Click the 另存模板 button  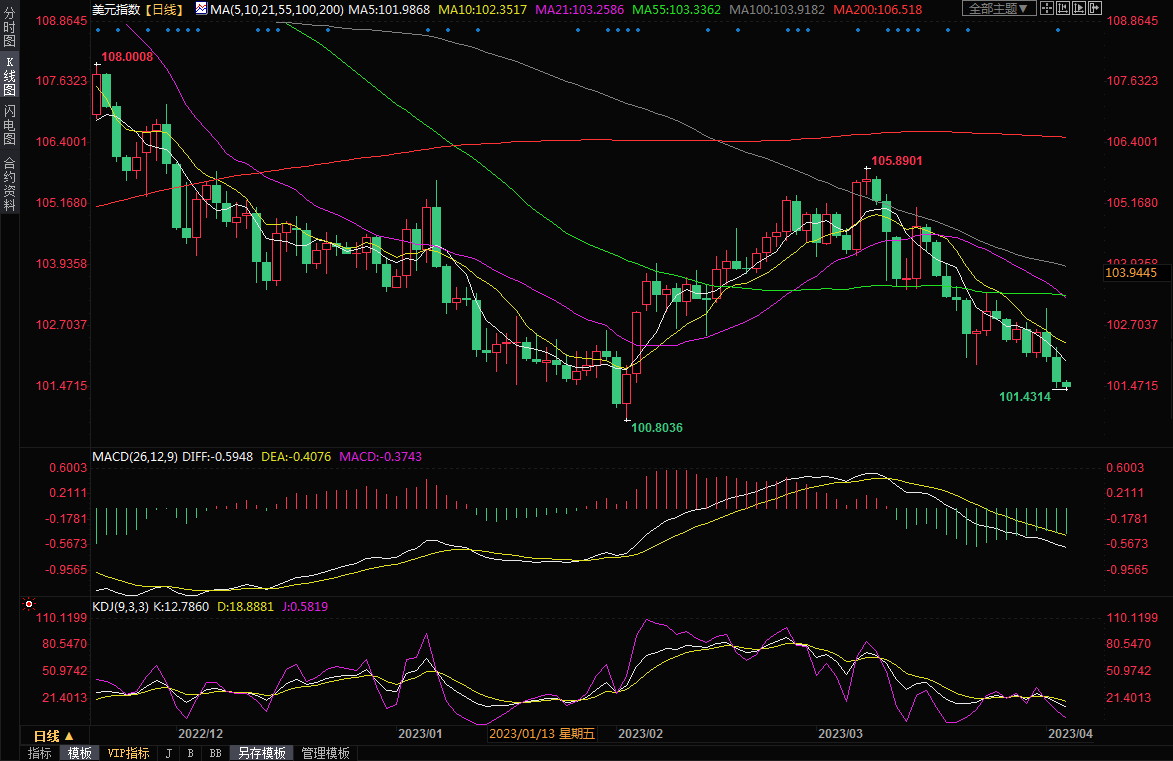click(261, 753)
